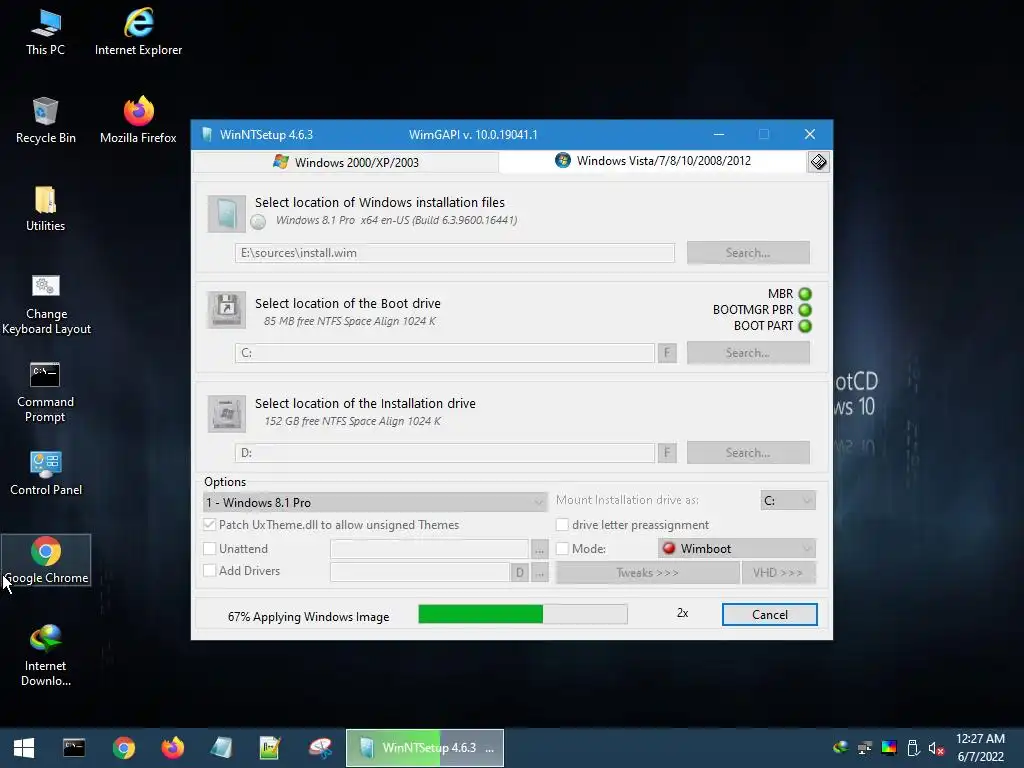
Task: Click the Installation drive D: field
Action: [x=445, y=453]
